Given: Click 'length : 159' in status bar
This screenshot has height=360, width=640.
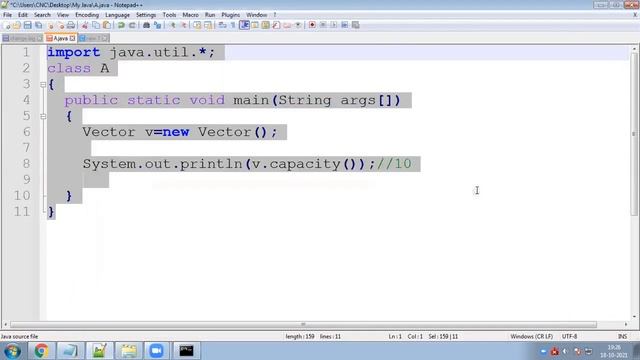Looking at the screenshot, I should pyautogui.click(x=300, y=336).
